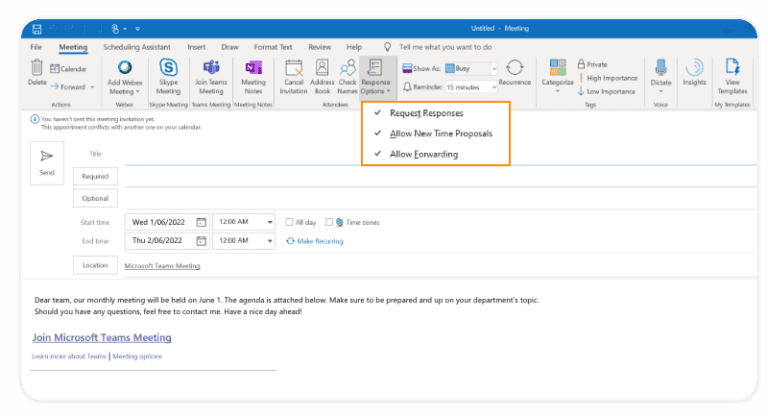The image size is (768, 416).
Task: Click the Dictate microphone icon
Action: [661, 67]
